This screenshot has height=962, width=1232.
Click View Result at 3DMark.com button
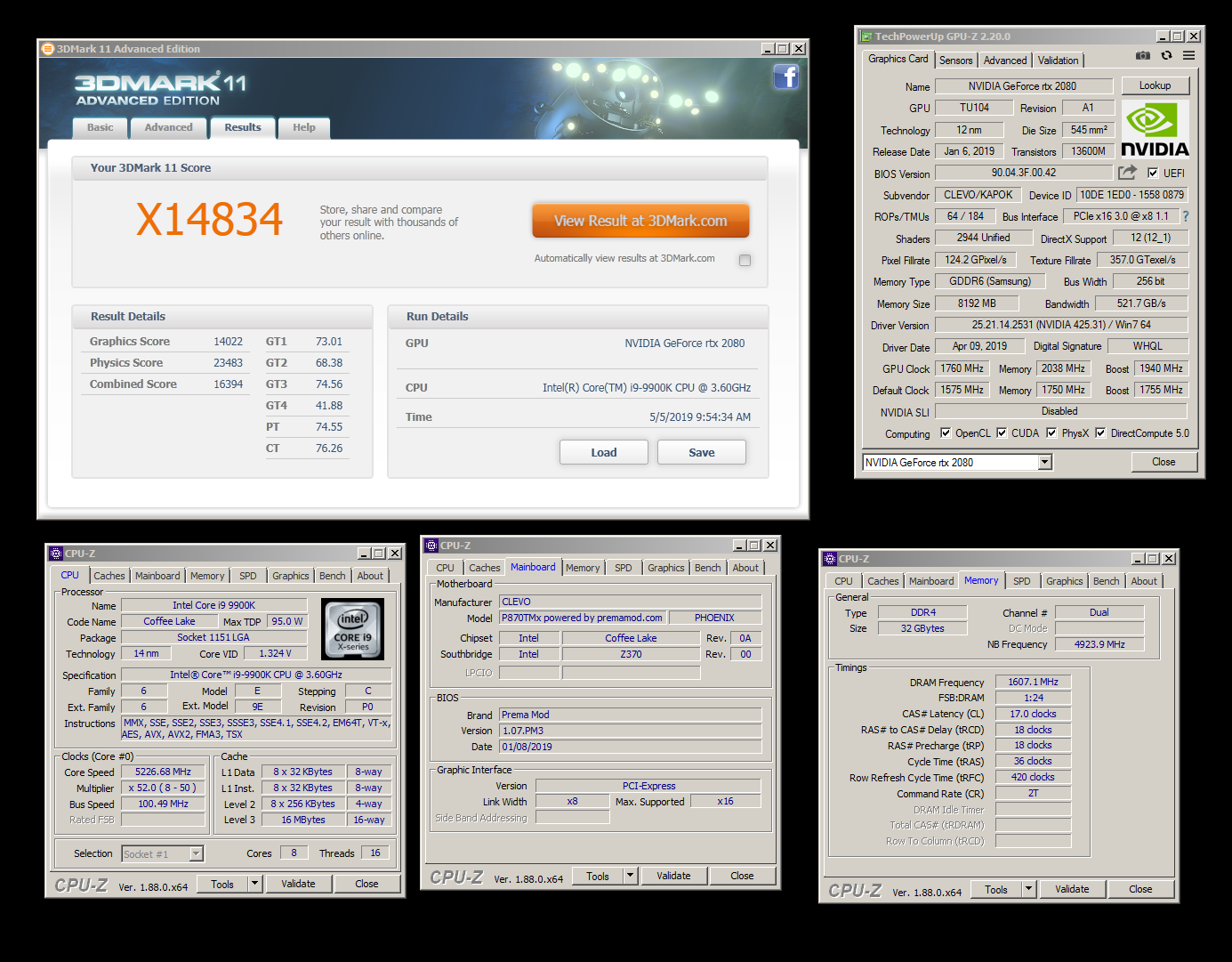click(x=640, y=221)
